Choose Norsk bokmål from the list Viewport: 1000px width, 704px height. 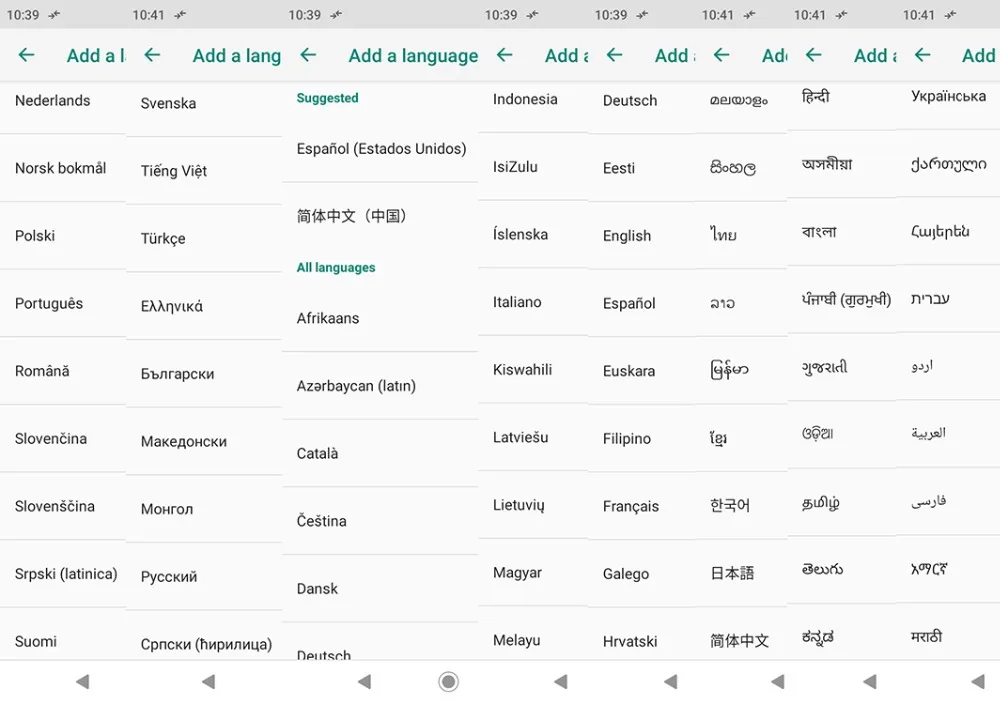63,168
